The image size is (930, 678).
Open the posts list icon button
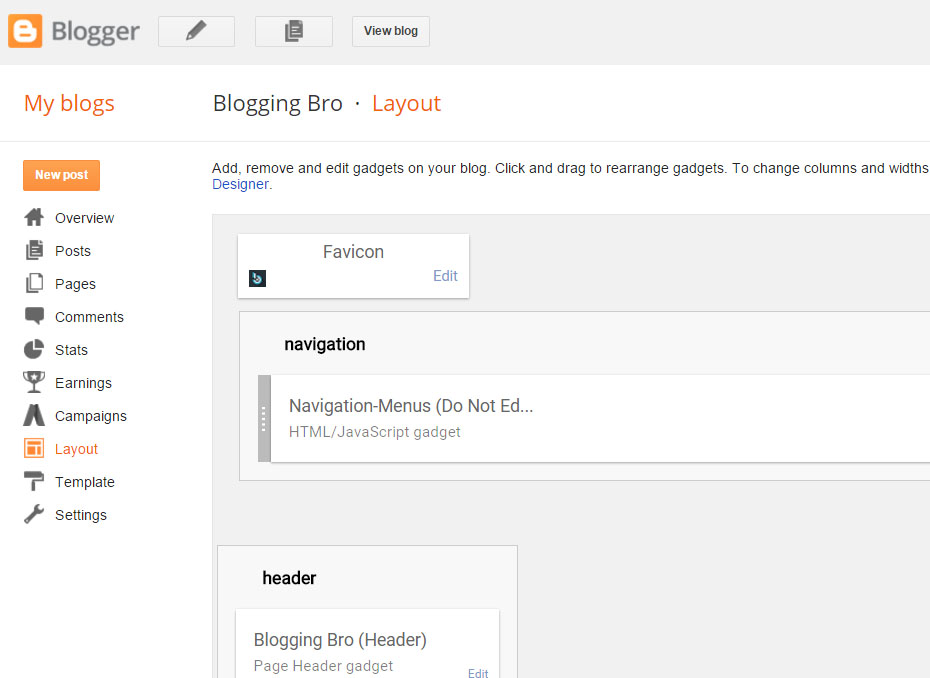coord(294,31)
